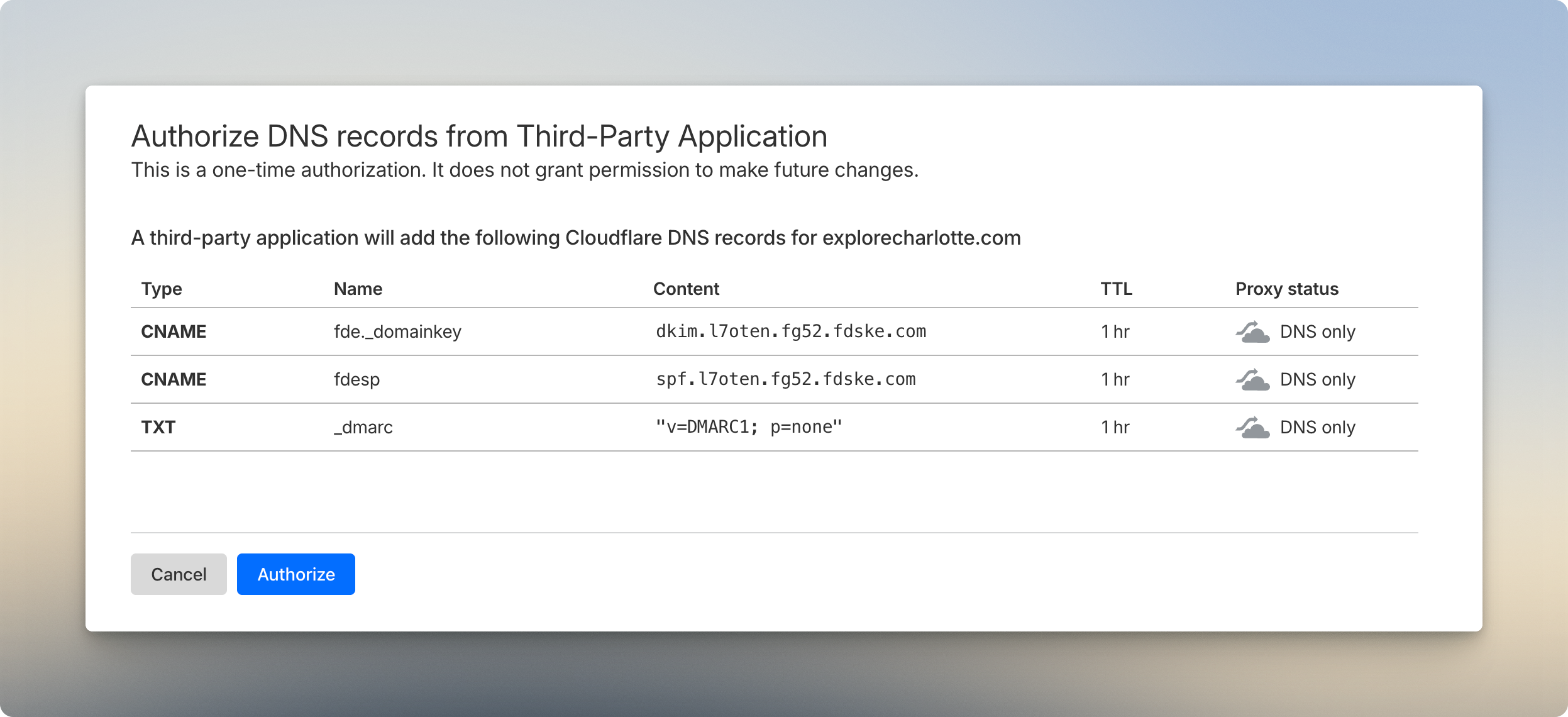Click the fde._domainkey record name
The width and height of the screenshot is (1568, 717).
[x=397, y=331]
